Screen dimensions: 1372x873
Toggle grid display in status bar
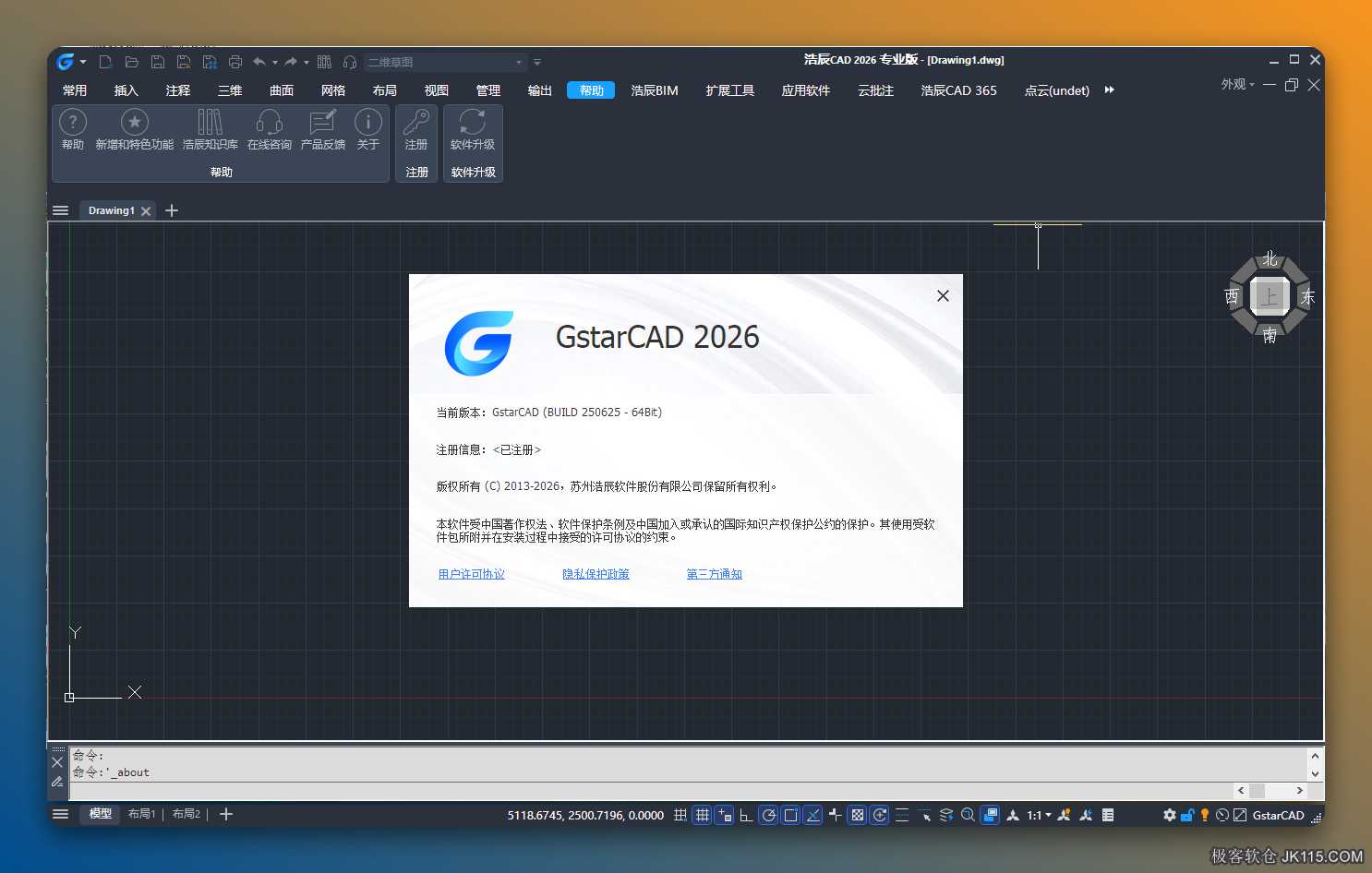(703, 815)
